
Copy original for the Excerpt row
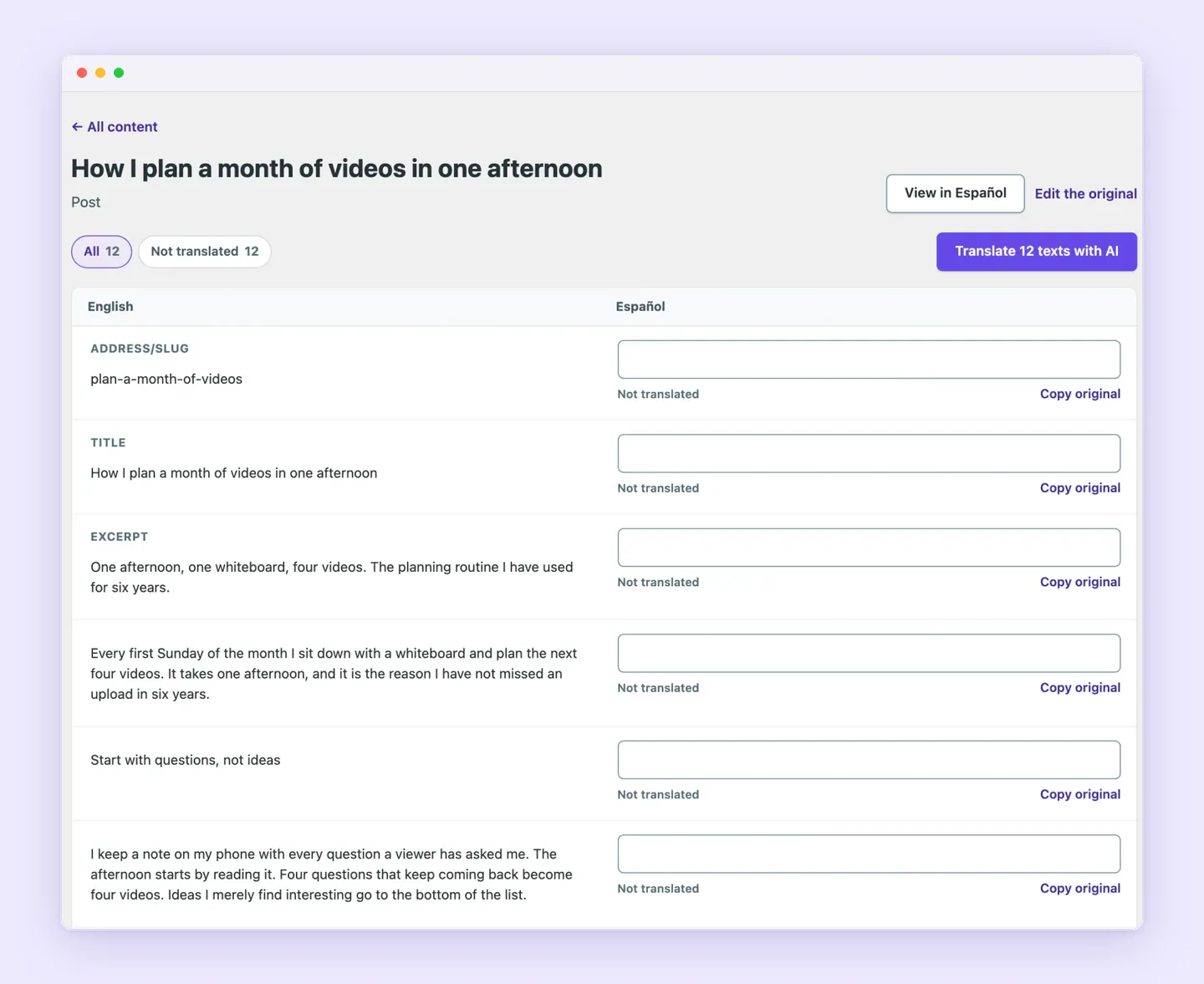(1079, 582)
